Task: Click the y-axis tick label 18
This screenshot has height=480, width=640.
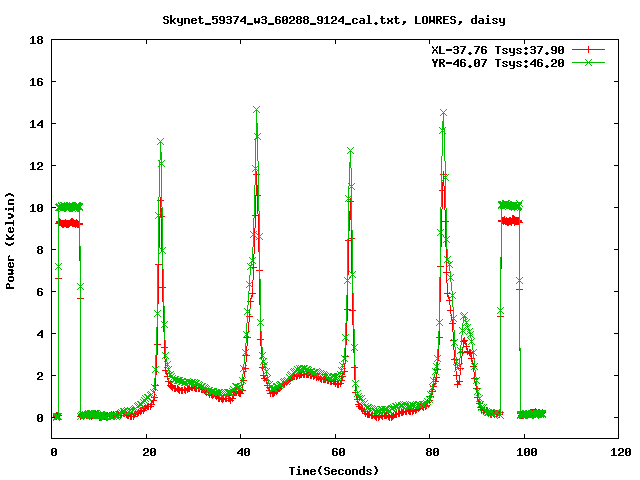Action: [x=37, y=40]
